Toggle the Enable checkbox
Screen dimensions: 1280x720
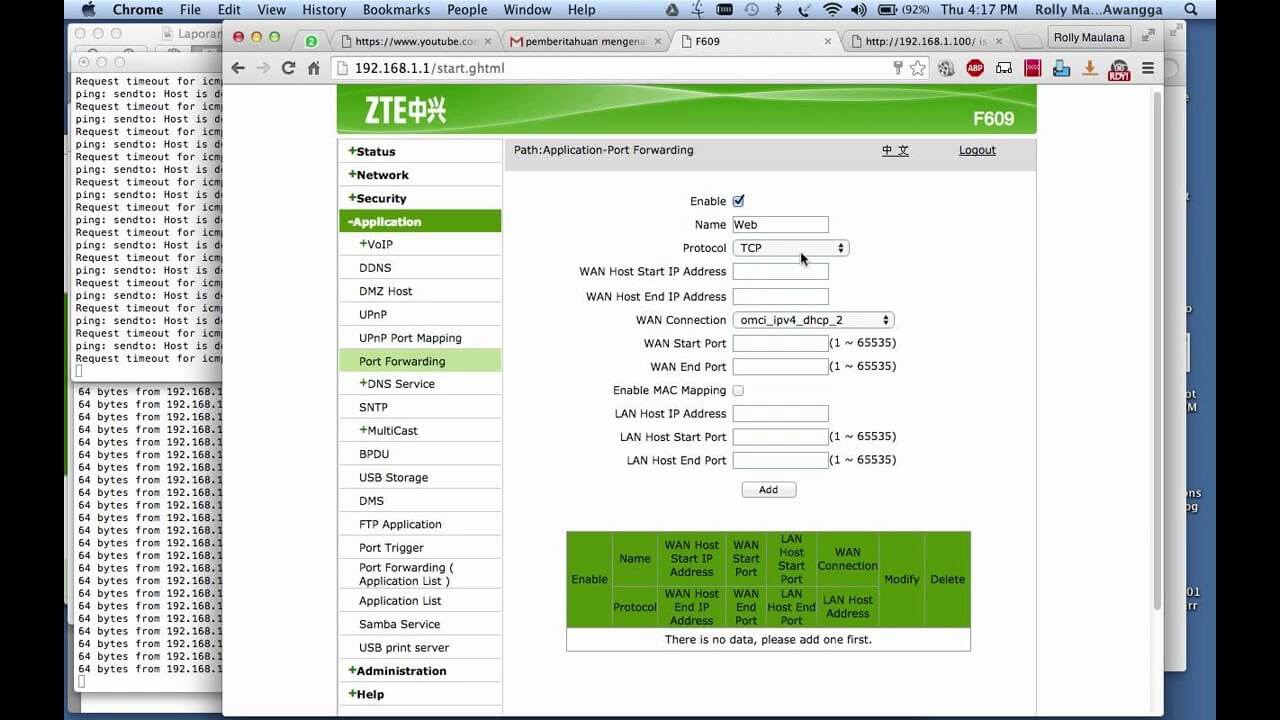(x=738, y=201)
